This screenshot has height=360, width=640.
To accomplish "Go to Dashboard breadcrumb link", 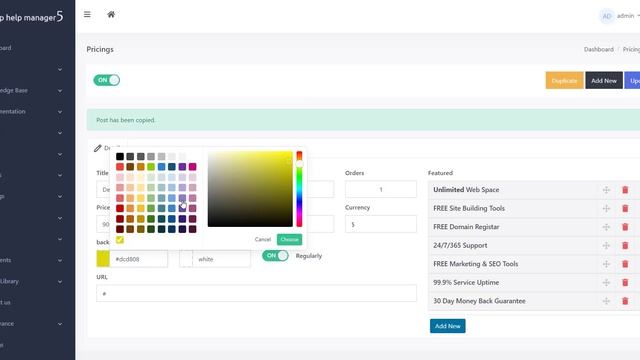I will pyautogui.click(x=598, y=49).
